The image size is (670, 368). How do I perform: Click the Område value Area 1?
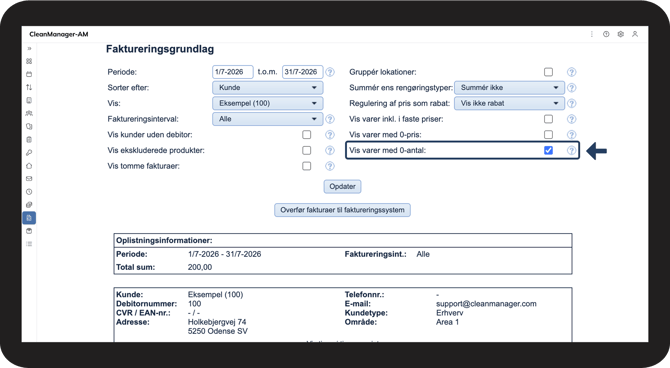point(447,322)
